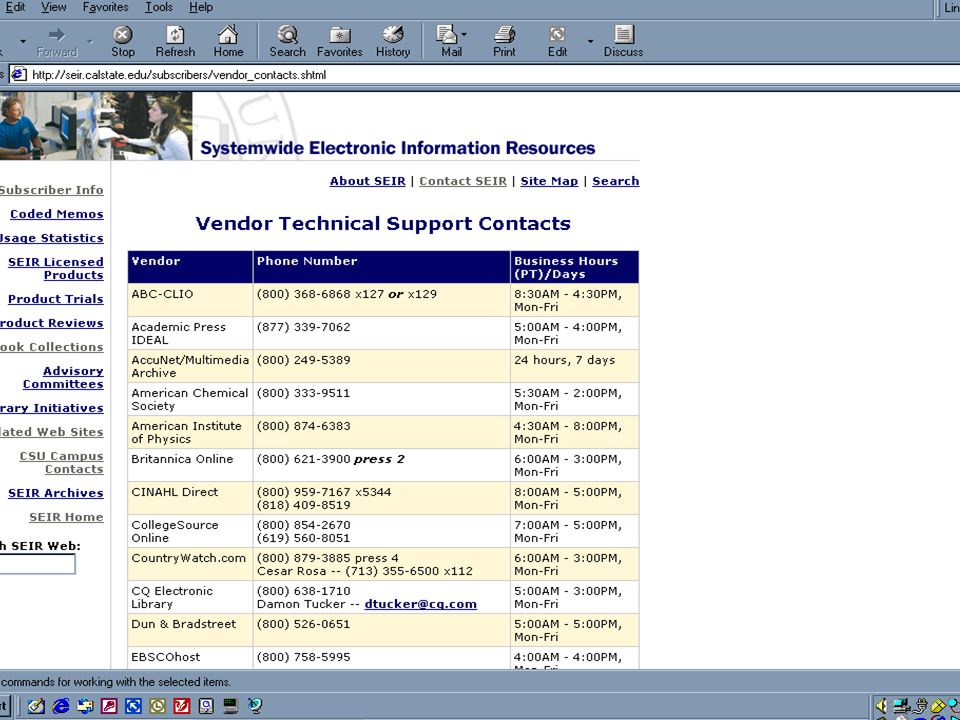
Task: Click the Stop toolbar icon
Action: 122,42
